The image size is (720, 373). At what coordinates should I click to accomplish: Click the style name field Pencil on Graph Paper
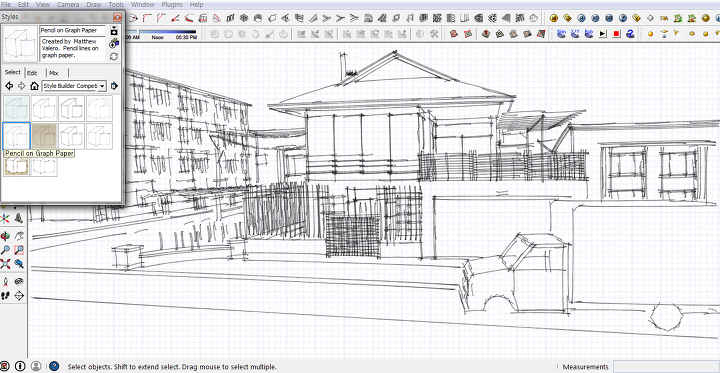click(x=73, y=30)
